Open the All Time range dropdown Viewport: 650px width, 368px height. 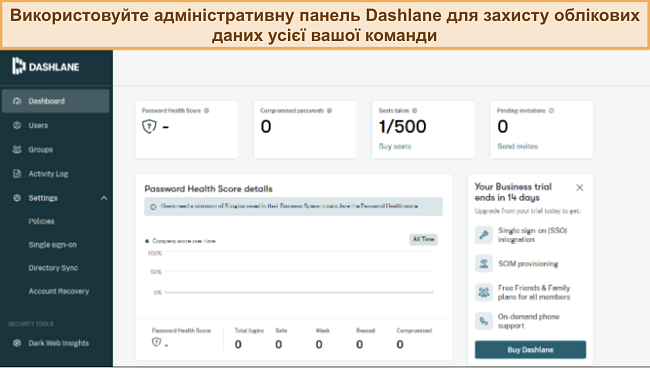tap(423, 239)
